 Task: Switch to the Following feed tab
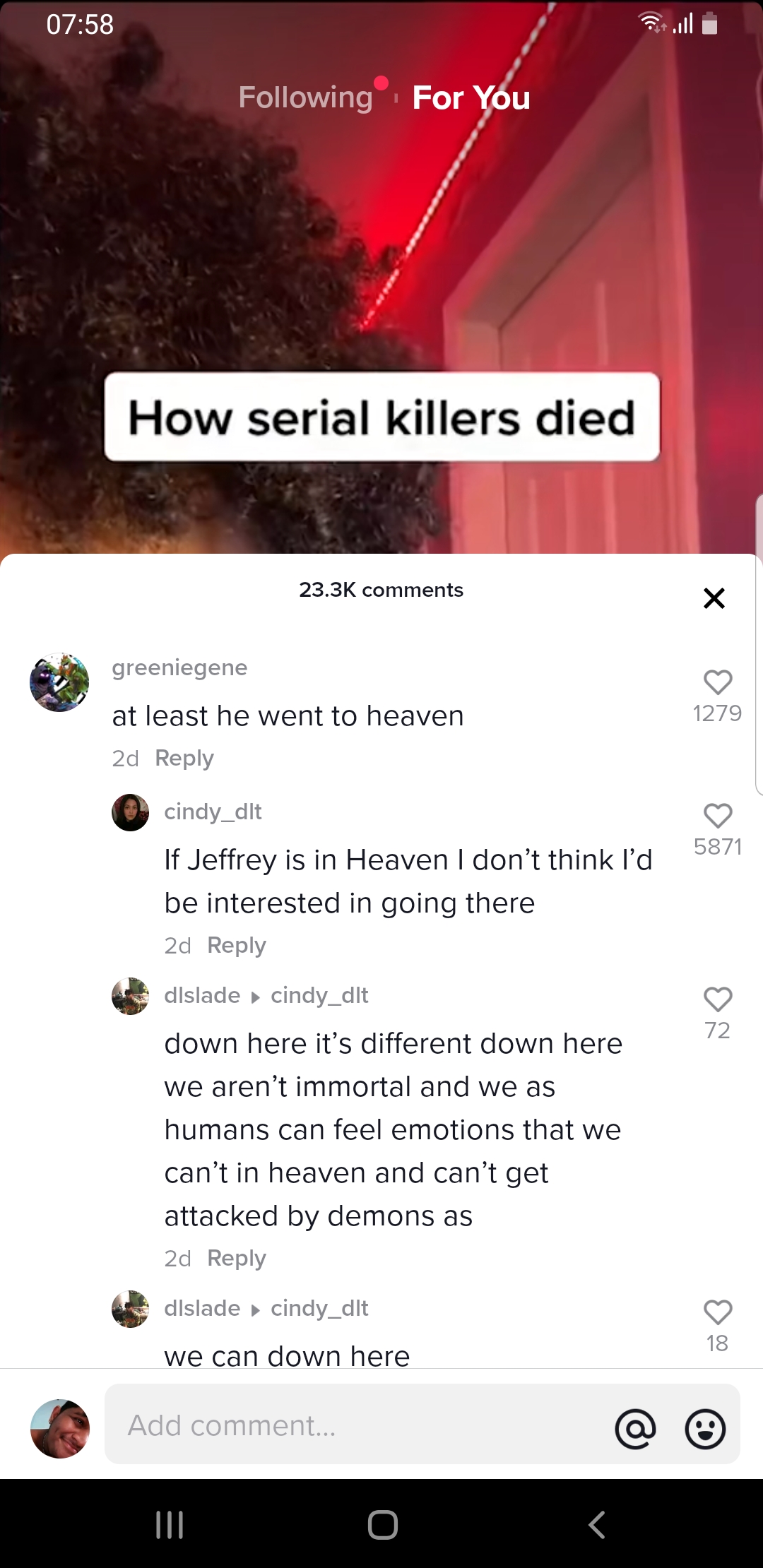coord(305,97)
